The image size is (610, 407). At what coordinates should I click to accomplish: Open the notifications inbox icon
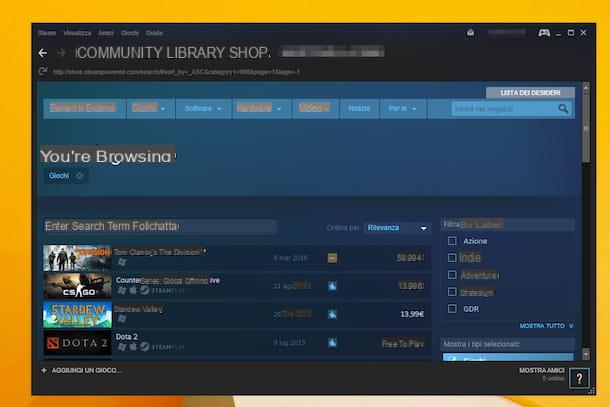[x=470, y=32]
